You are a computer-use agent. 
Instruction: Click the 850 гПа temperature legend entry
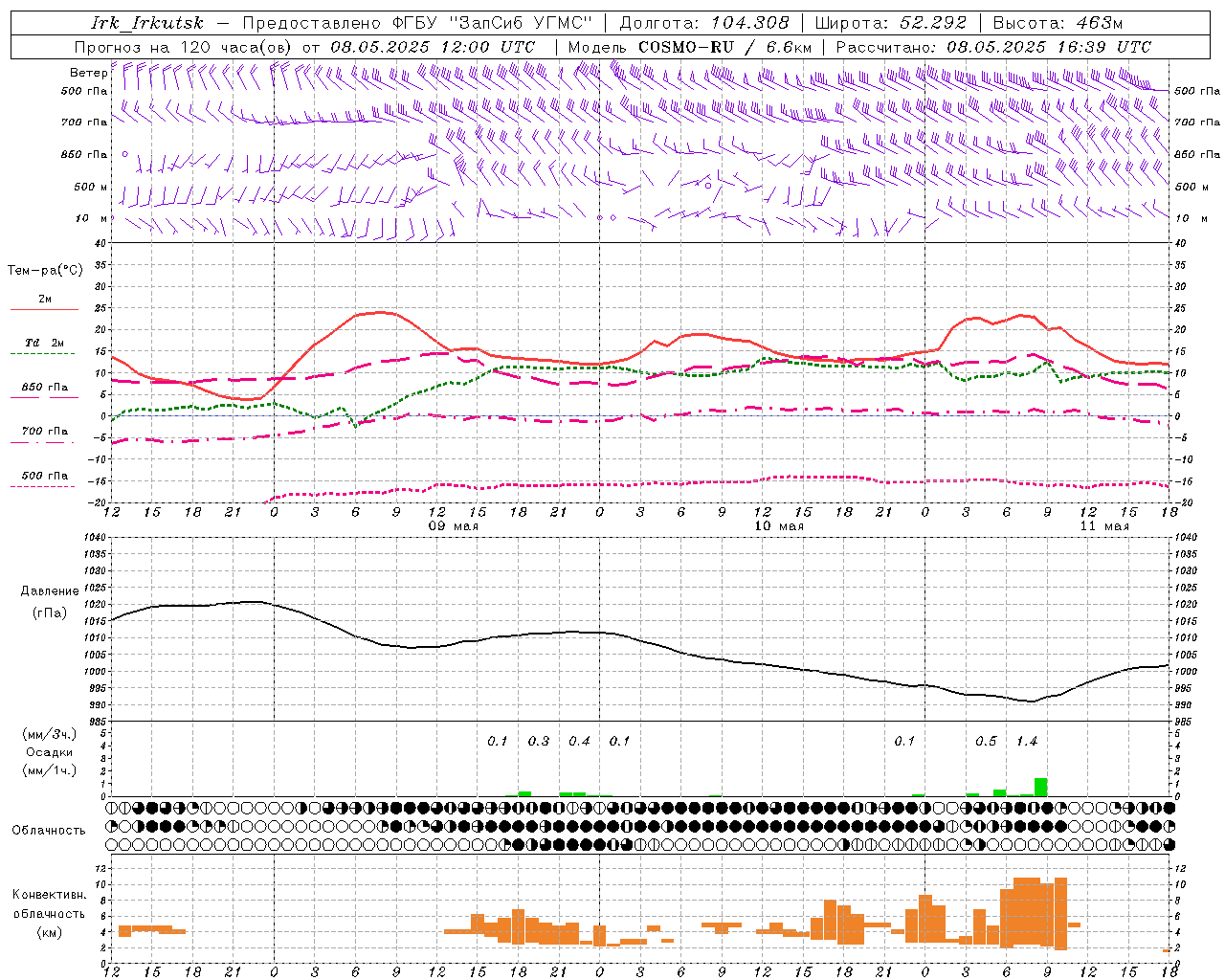click(x=44, y=388)
